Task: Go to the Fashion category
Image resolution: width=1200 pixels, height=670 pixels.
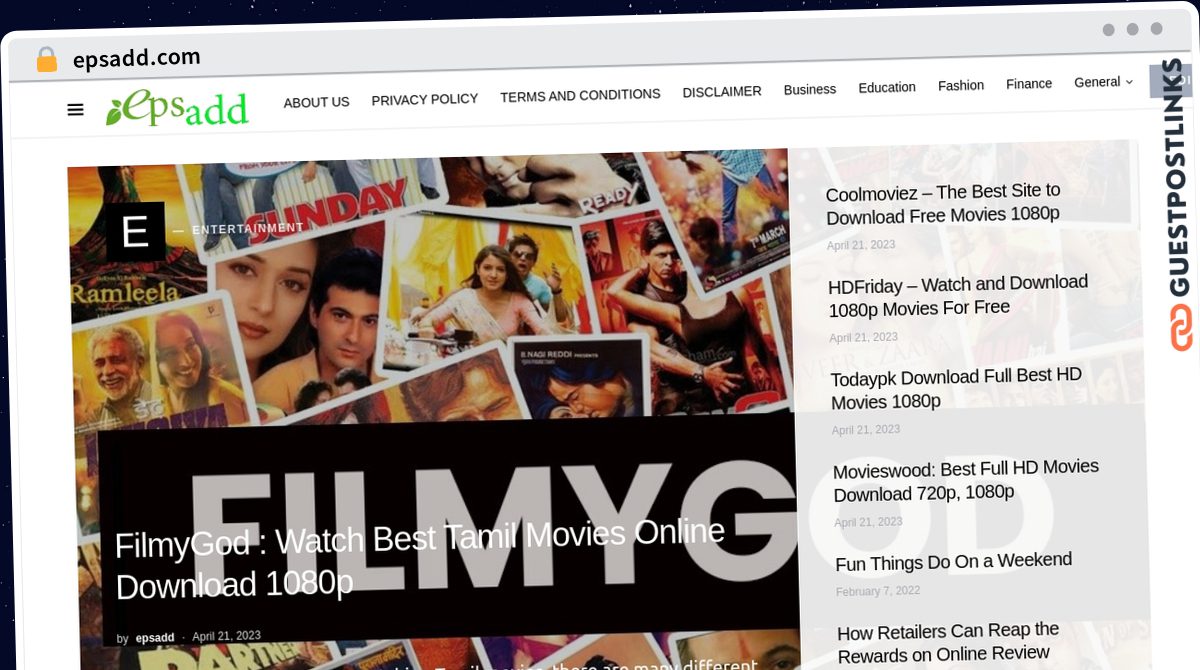Action: [961, 85]
